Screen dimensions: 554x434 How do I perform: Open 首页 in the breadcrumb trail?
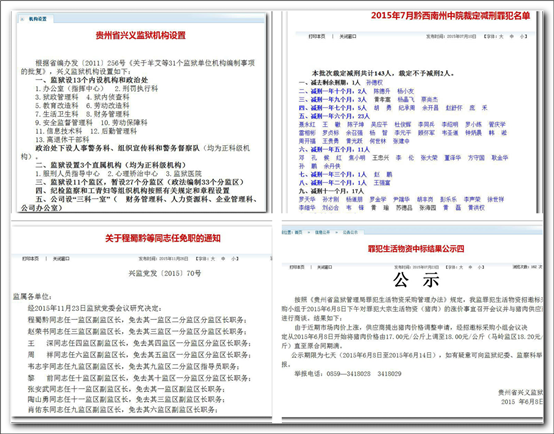(x=299, y=232)
